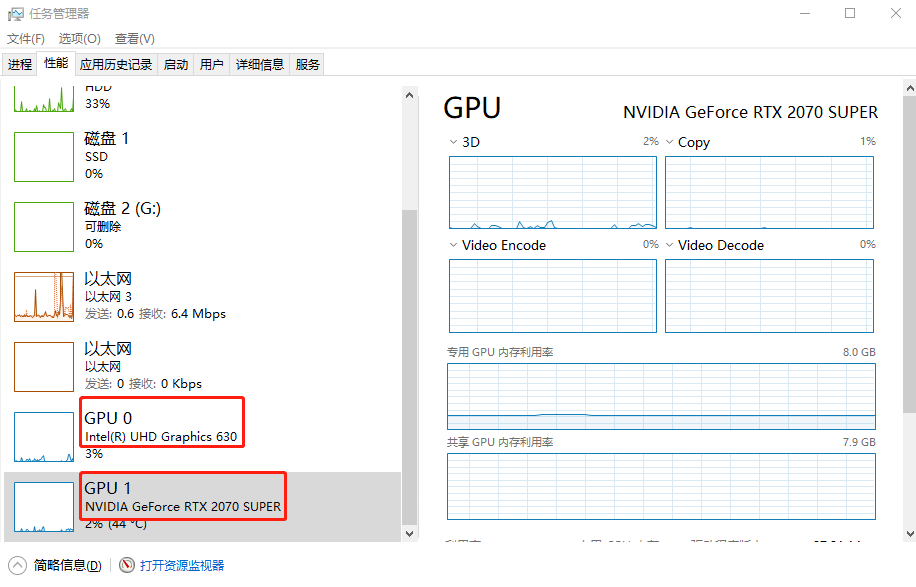Select the 磁盘 2 (G:) graph thumbnail
This screenshot has height=587, width=916.
click(44, 227)
